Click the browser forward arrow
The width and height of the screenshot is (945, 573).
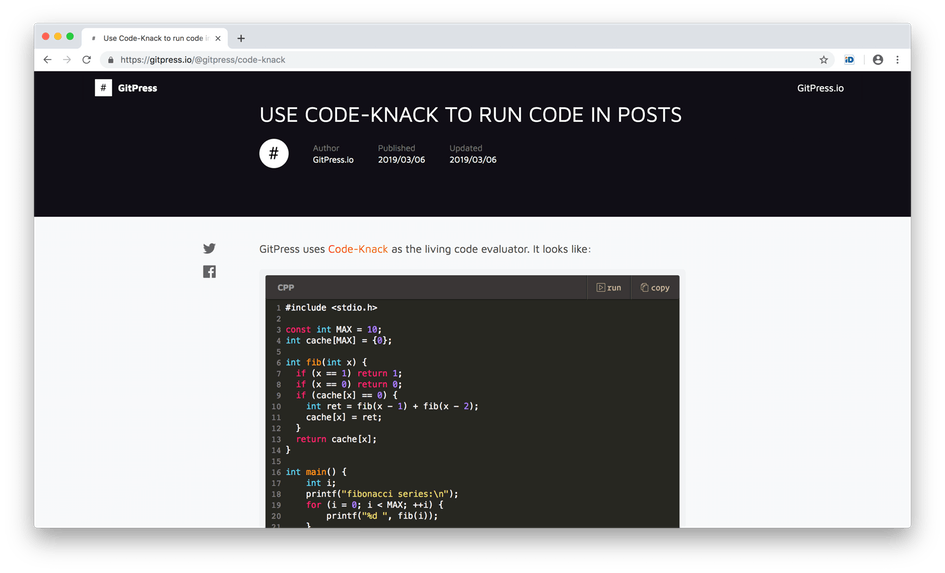tap(67, 60)
